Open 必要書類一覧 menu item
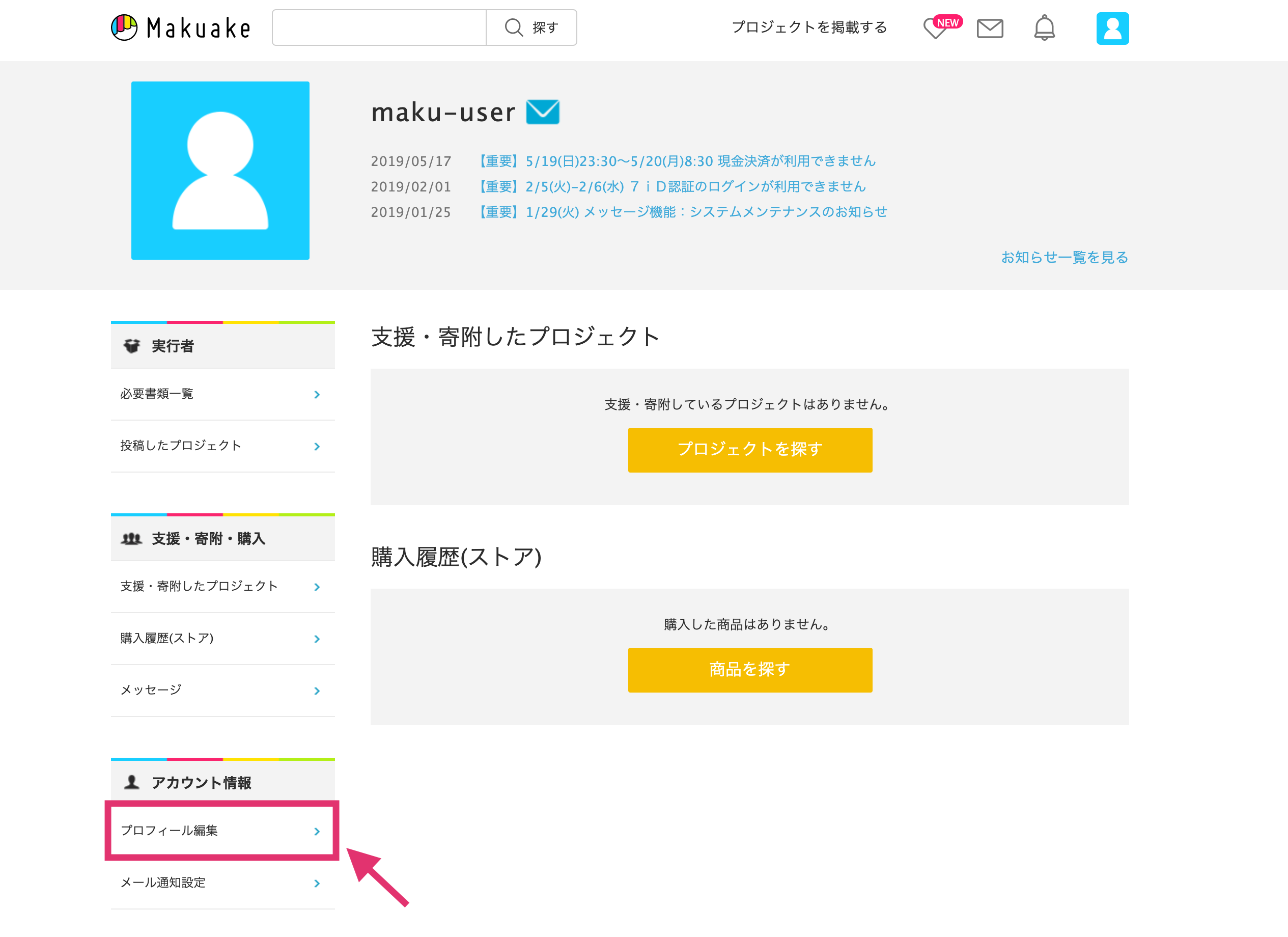 tap(222, 394)
